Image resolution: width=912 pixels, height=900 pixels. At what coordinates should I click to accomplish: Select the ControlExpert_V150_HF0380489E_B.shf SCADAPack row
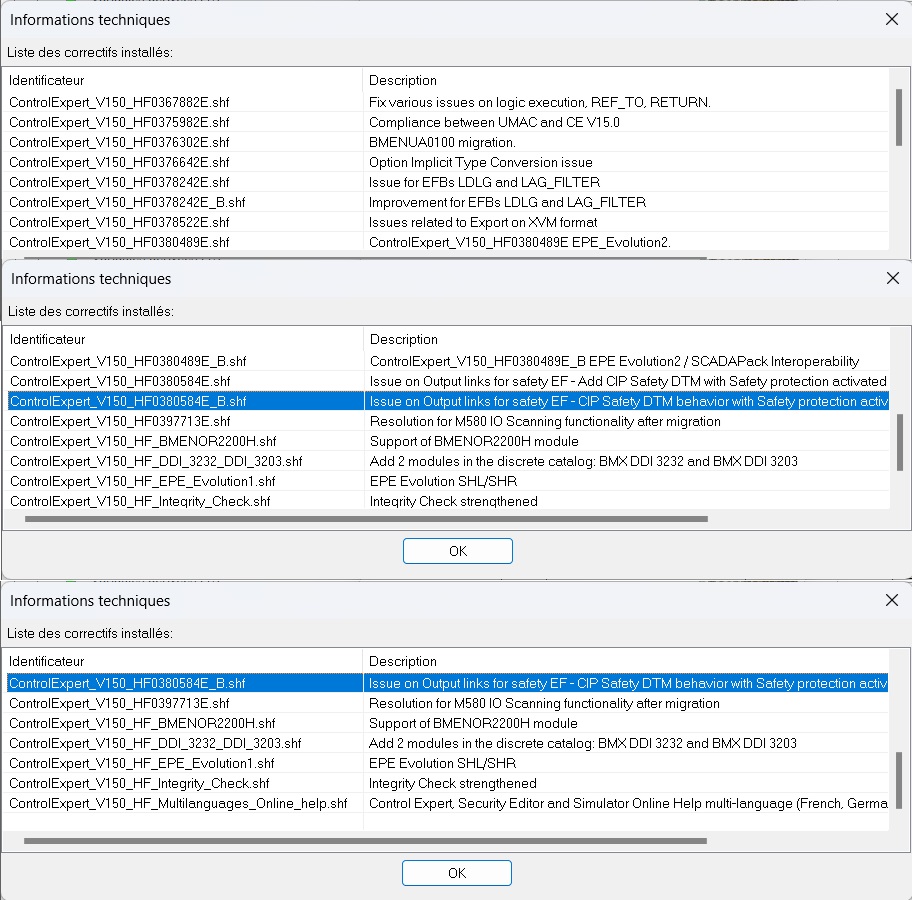[128, 361]
